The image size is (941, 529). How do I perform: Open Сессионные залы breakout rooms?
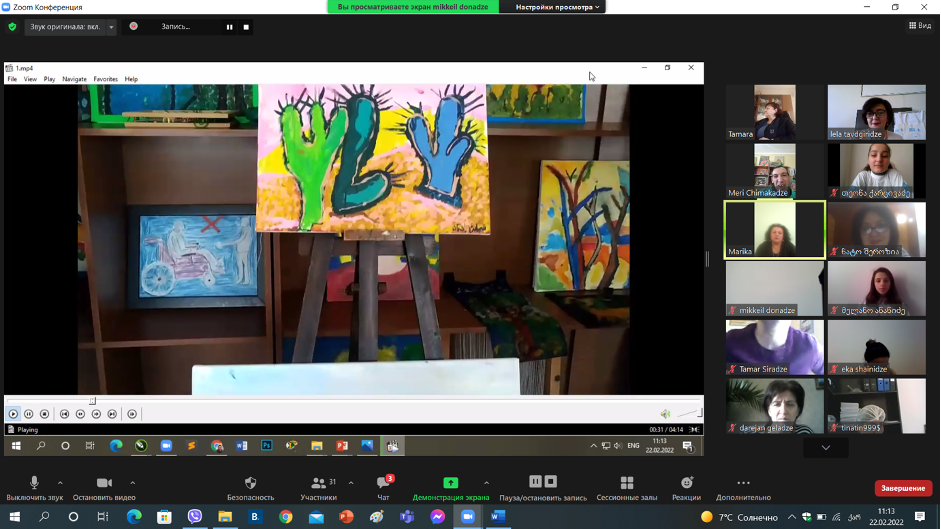tap(627, 488)
